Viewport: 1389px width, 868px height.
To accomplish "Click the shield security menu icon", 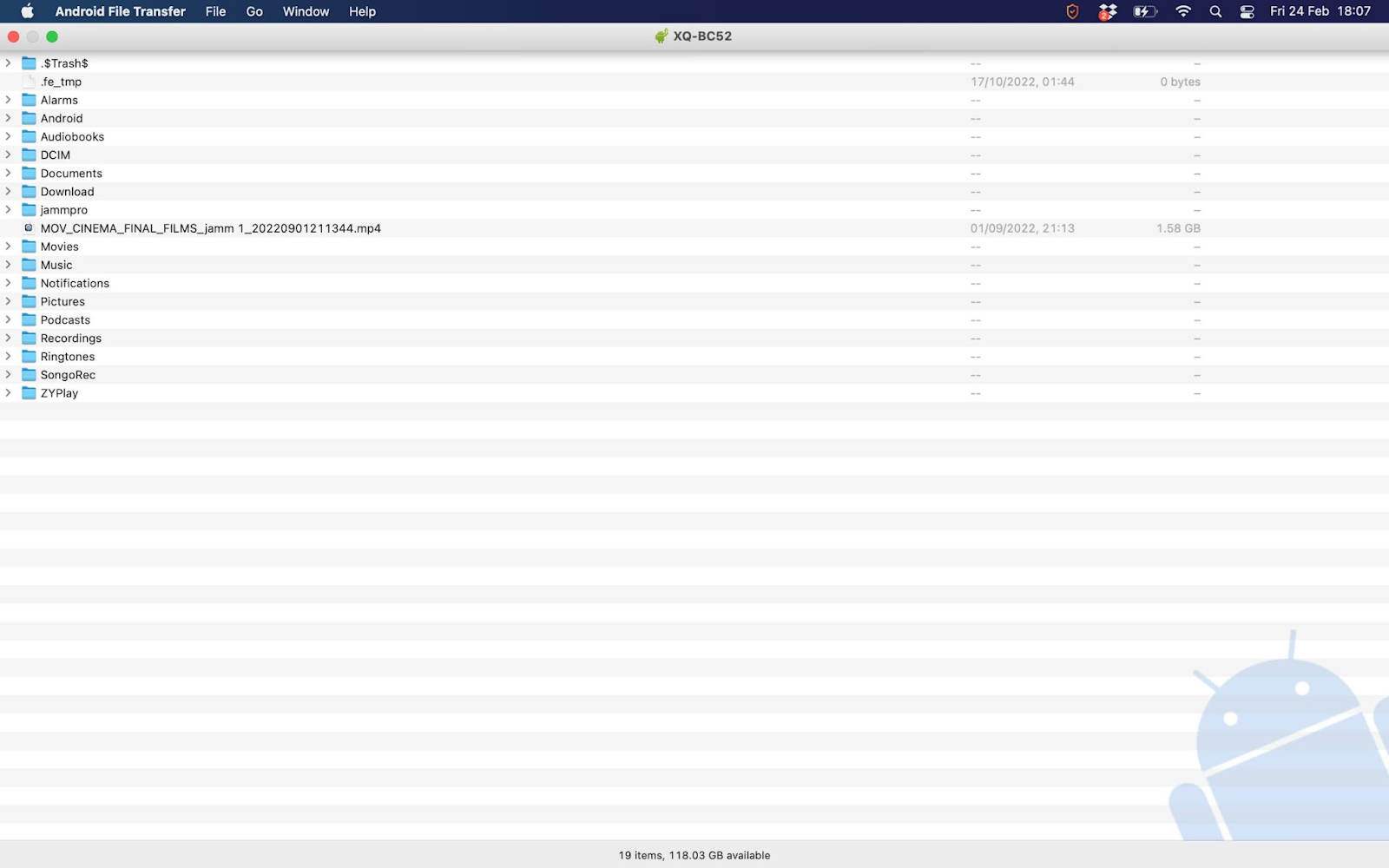I will tap(1072, 11).
